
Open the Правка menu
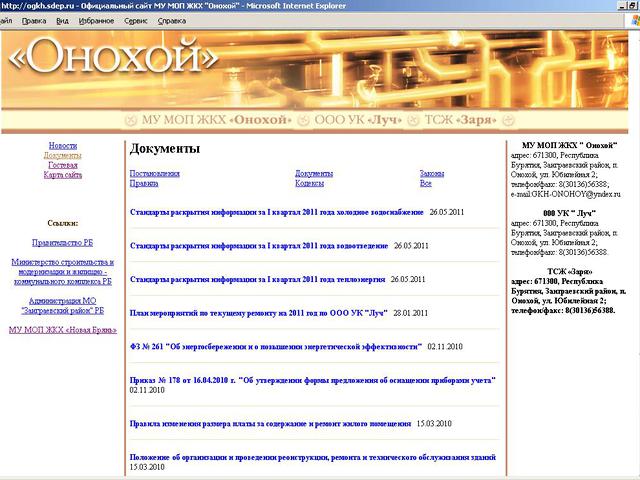point(34,21)
